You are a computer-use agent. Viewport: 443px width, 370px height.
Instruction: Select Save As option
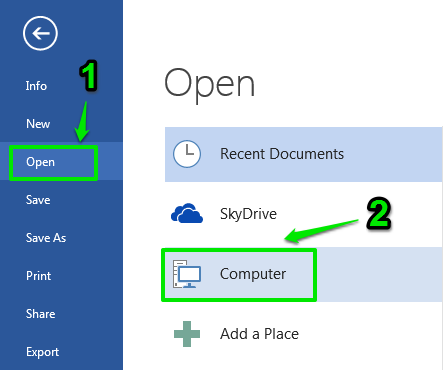[x=46, y=238]
